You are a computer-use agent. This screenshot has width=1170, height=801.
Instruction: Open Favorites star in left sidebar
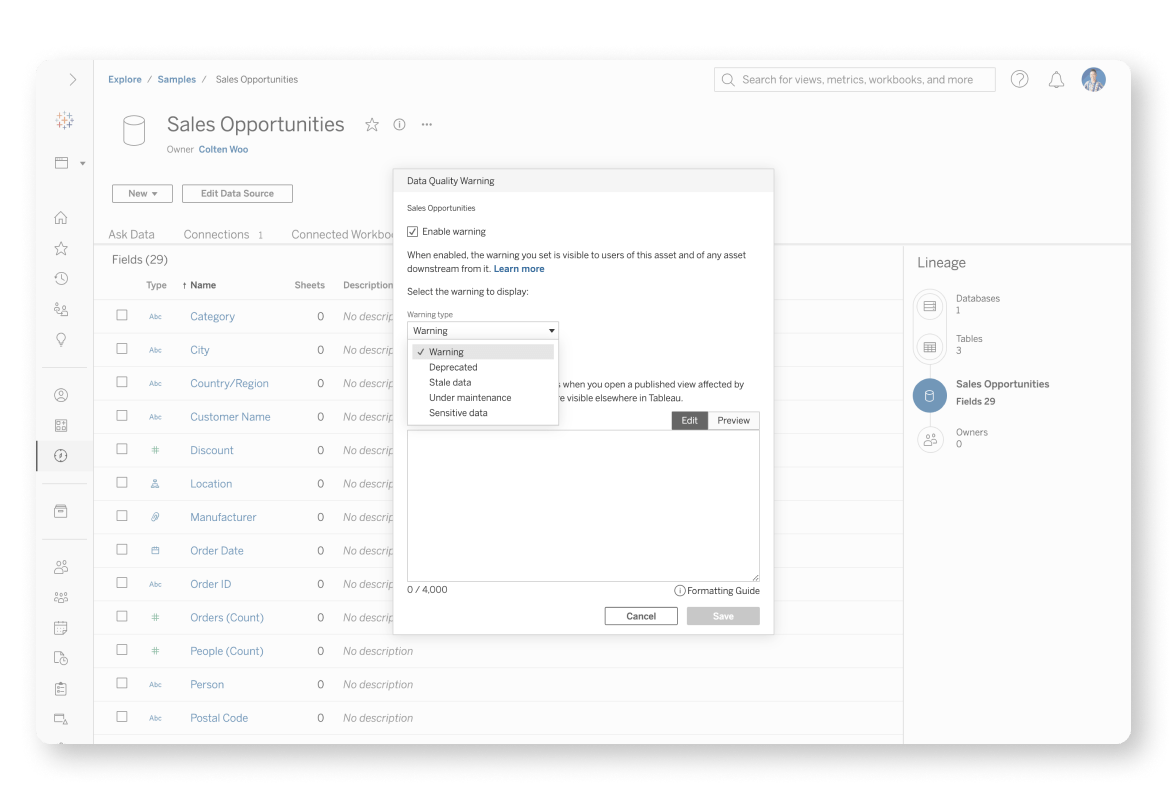pyautogui.click(x=61, y=249)
